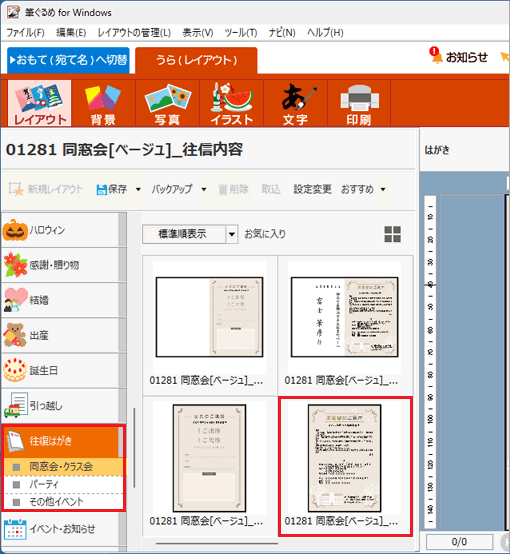Click the thumbnail horizontal scrollbar
510x554 pixels.
(x=217, y=543)
